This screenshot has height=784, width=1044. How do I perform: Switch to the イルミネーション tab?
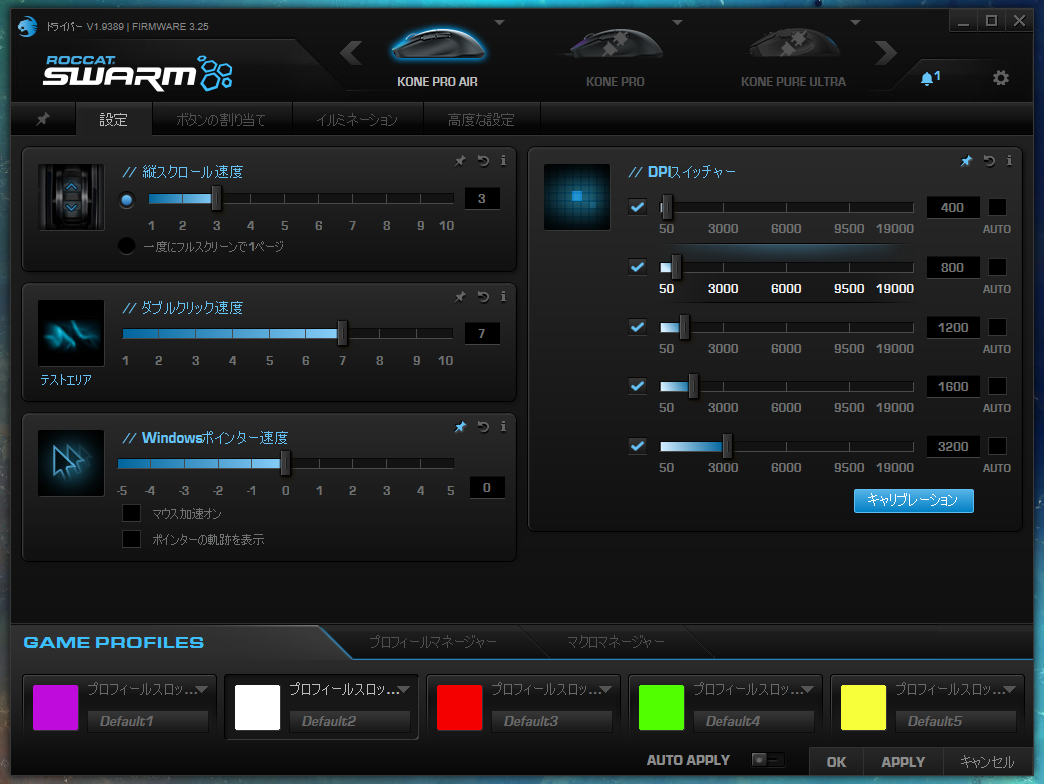(357, 119)
